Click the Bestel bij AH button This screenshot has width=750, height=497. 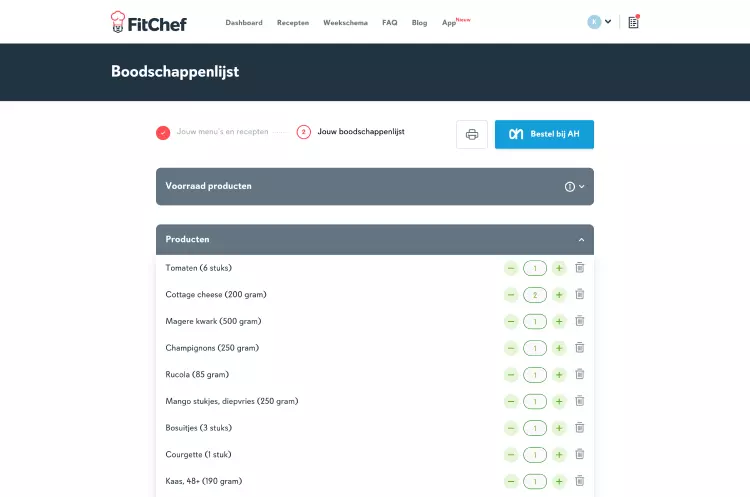[544, 134]
